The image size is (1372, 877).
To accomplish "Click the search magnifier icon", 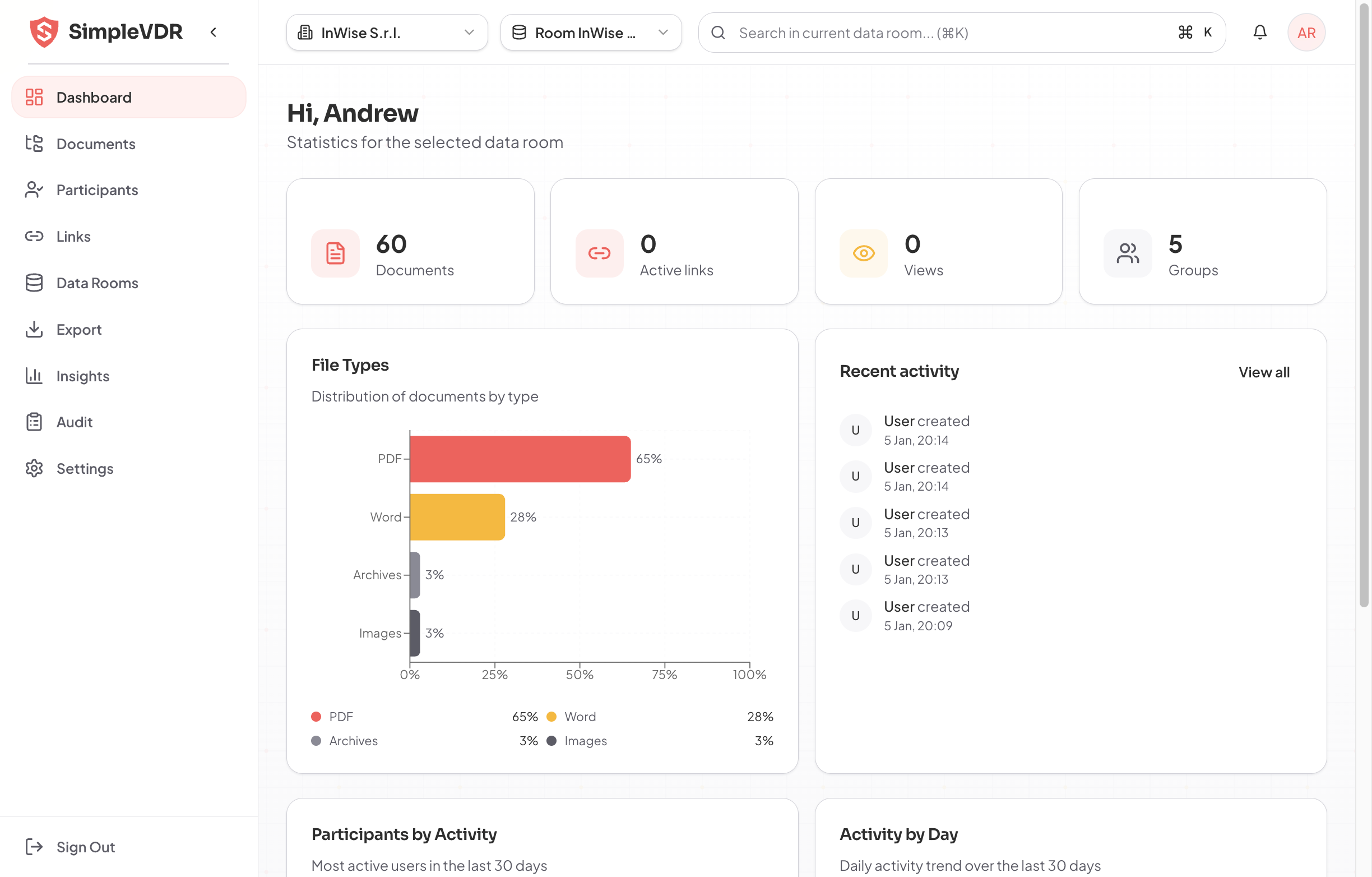I will point(718,33).
